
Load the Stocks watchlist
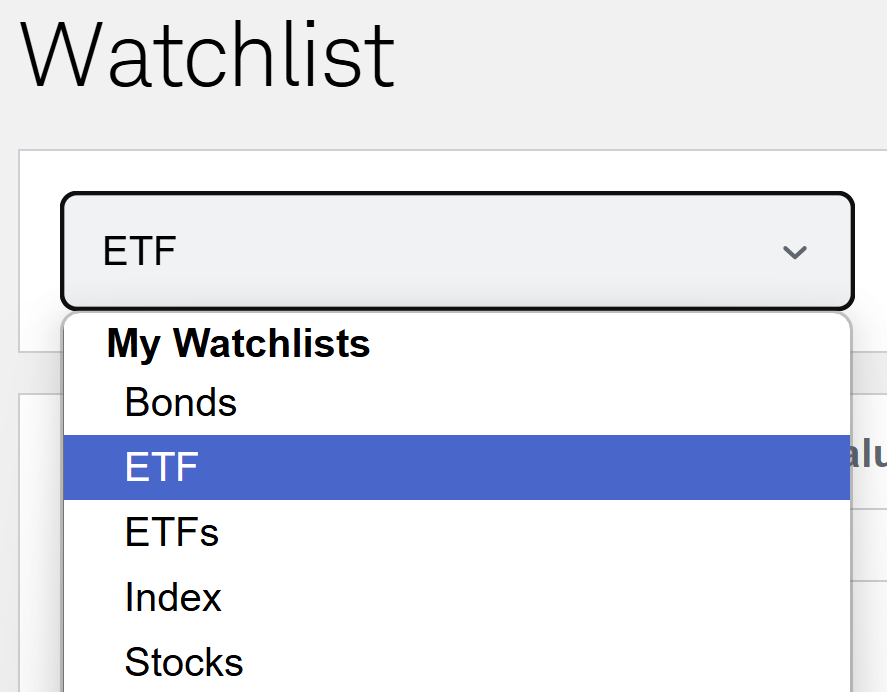click(184, 662)
